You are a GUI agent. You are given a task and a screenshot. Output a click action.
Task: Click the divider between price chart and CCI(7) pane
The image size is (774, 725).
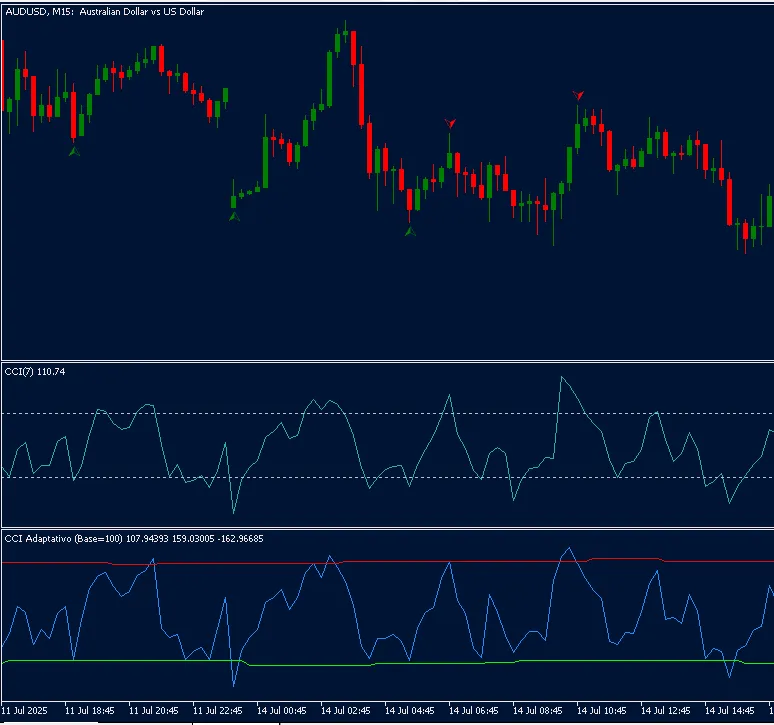(387, 361)
